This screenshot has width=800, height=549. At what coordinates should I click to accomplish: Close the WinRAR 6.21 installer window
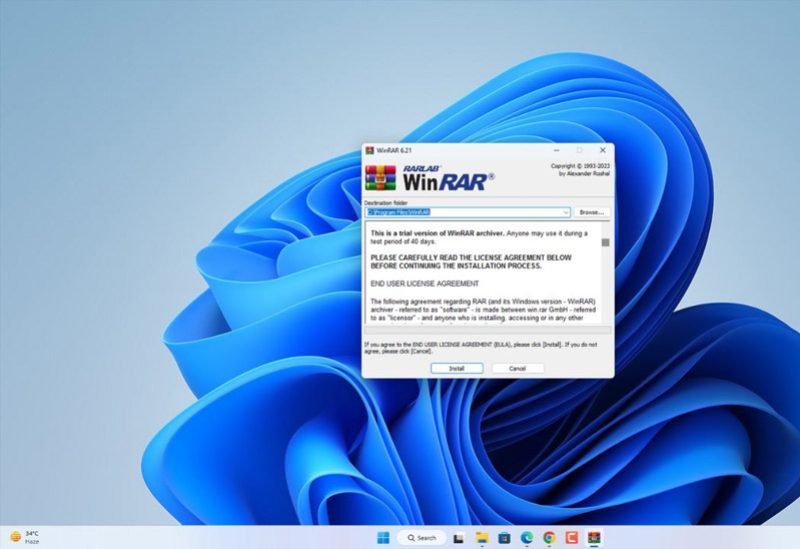(603, 150)
